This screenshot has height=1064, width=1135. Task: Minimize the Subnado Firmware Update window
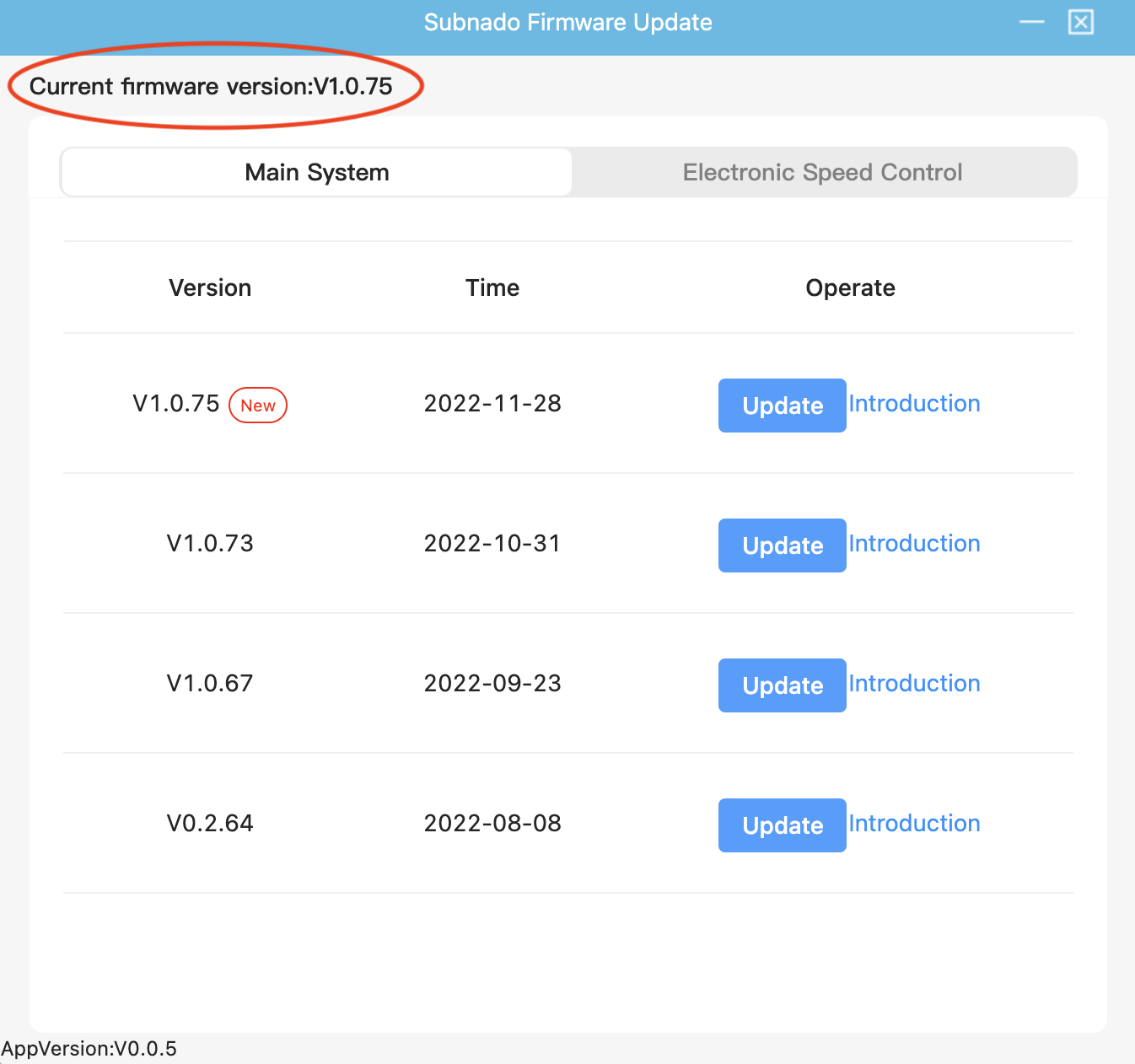point(1031,22)
